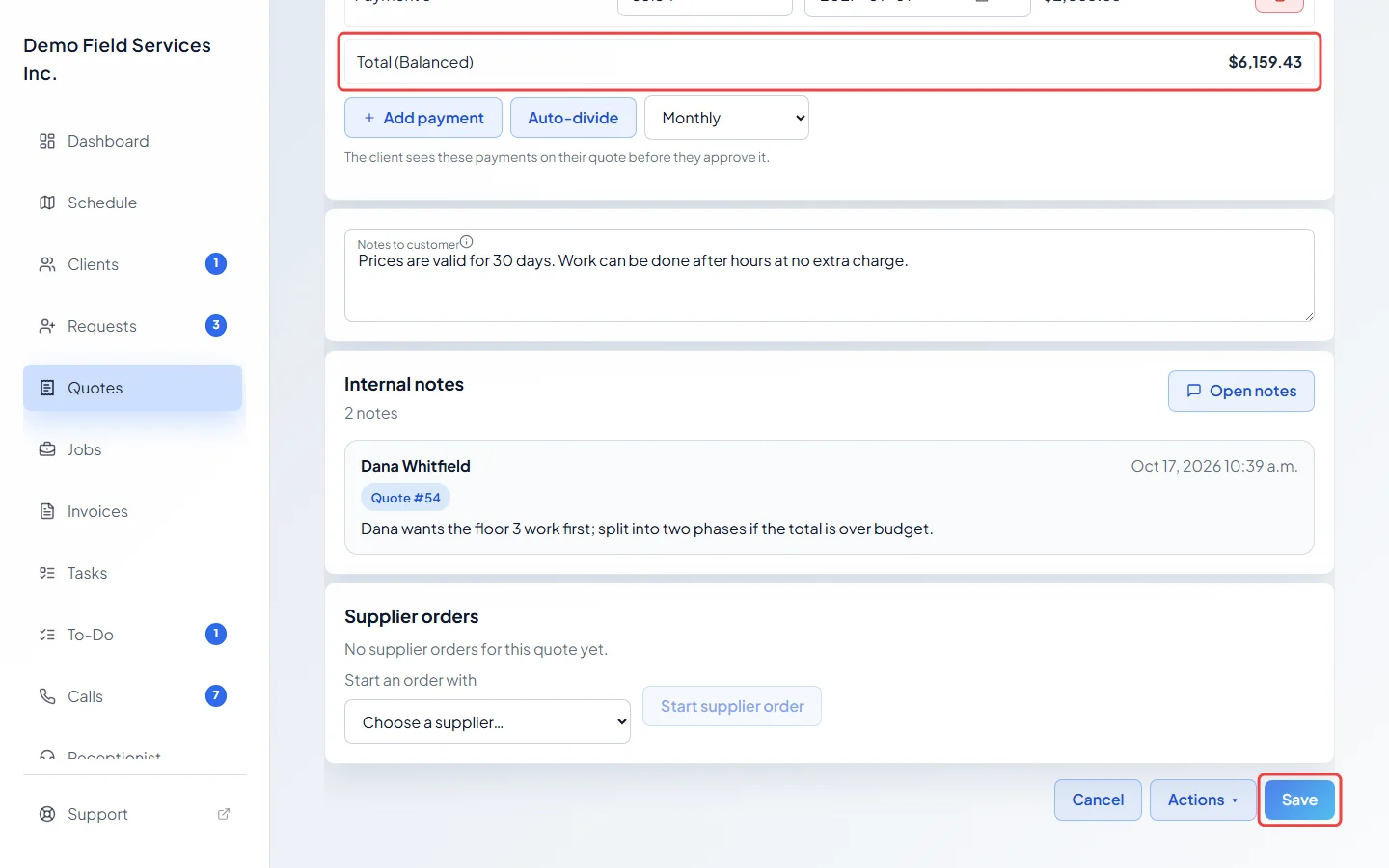Click the Demo Field Services Inc. title
The image size is (1389, 868).
click(117, 59)
